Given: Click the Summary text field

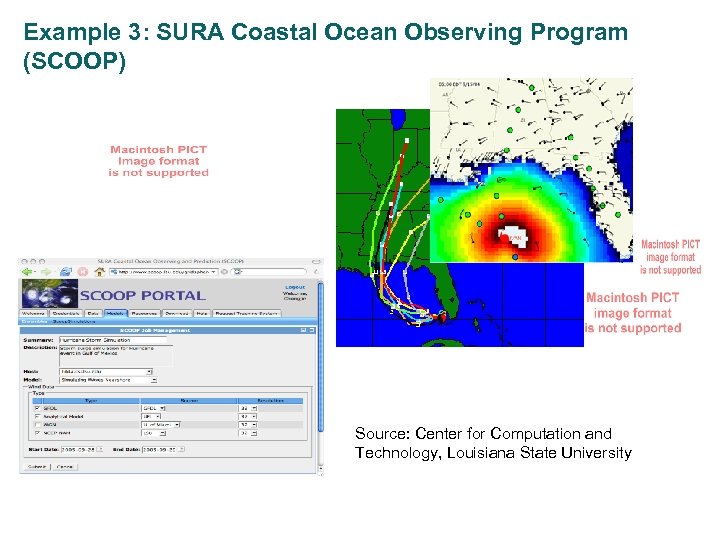Looking at the screenshot, I should click(113, 340).
